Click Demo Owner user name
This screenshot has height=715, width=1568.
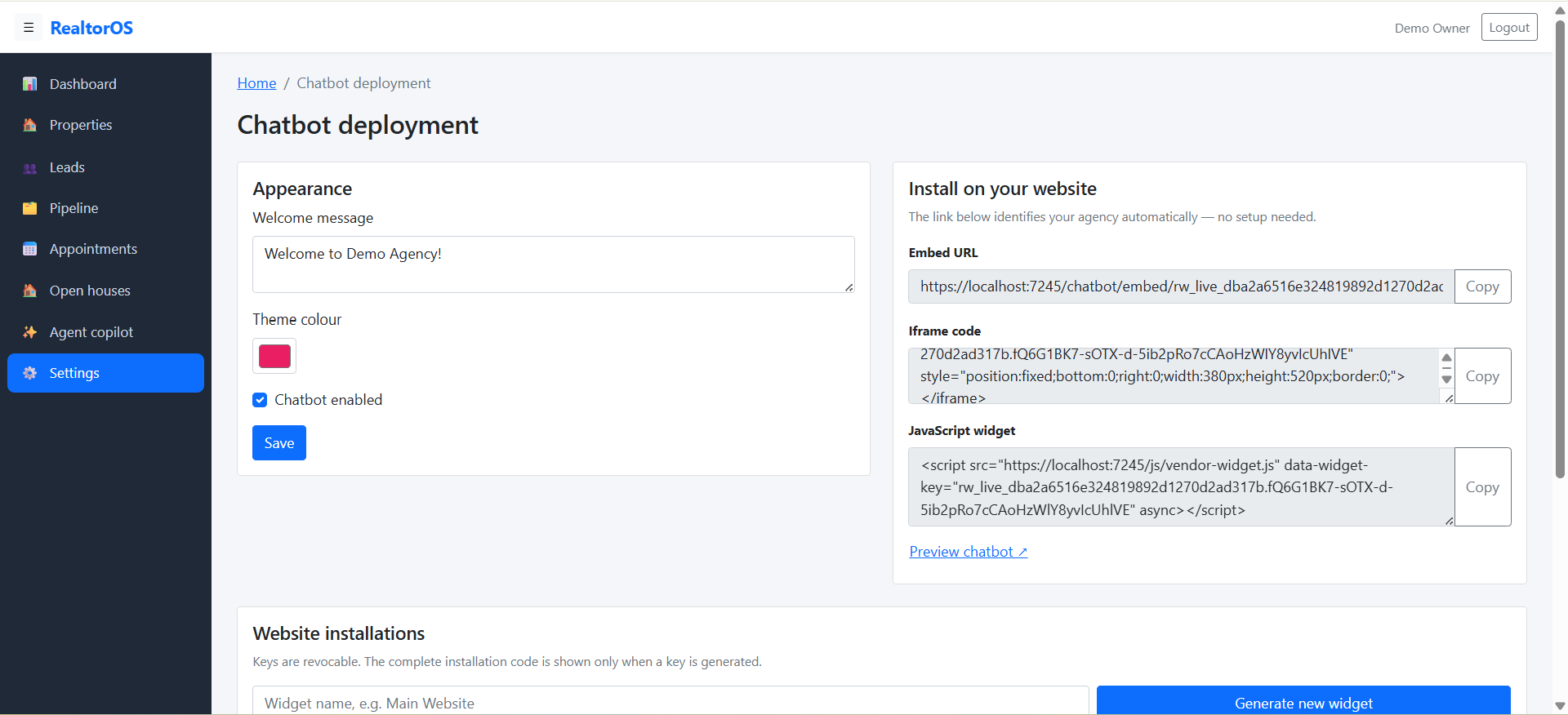click(1432, 28)
